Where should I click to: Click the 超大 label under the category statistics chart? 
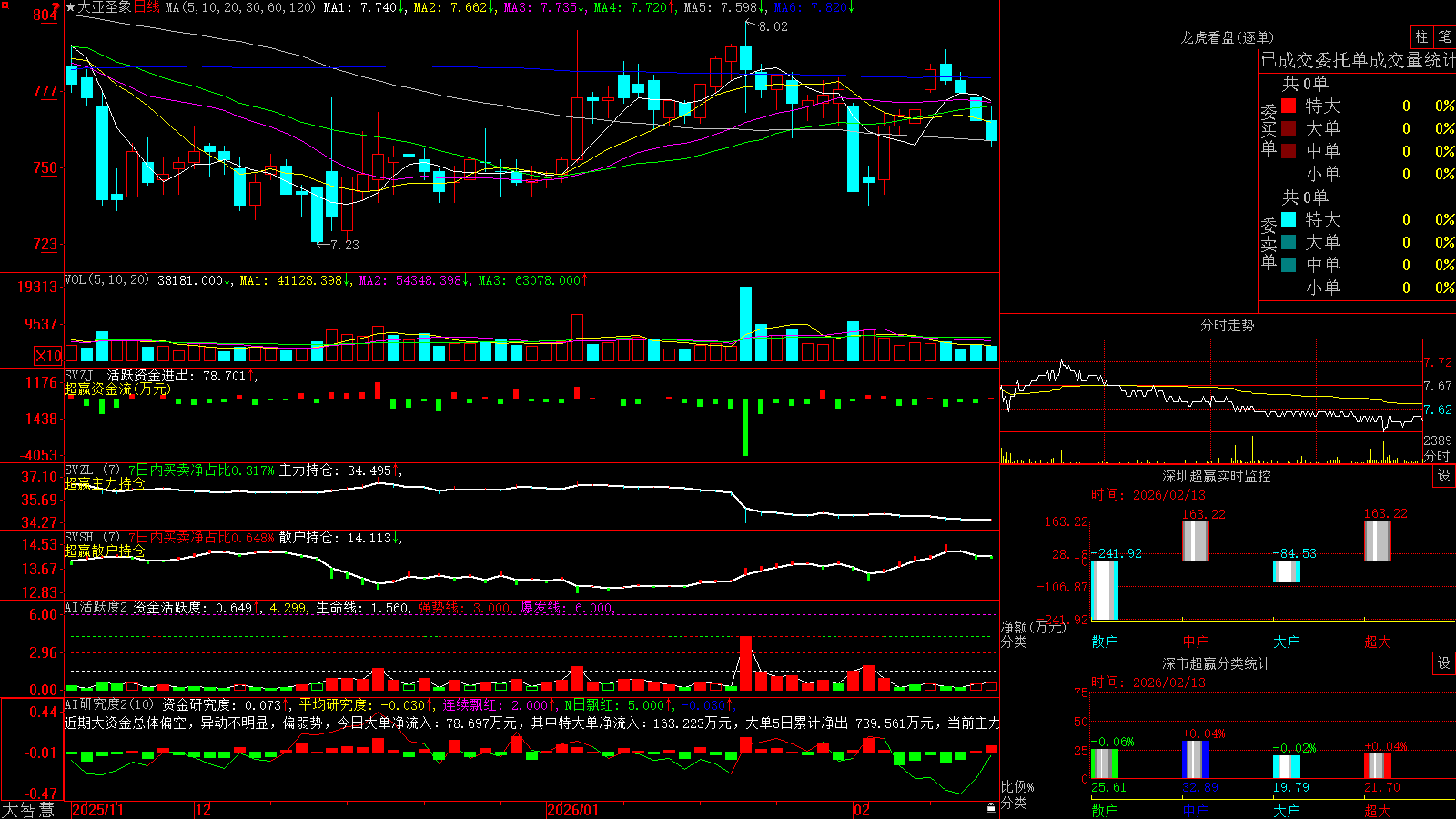pyautogui.click(x=1378, y=811)
